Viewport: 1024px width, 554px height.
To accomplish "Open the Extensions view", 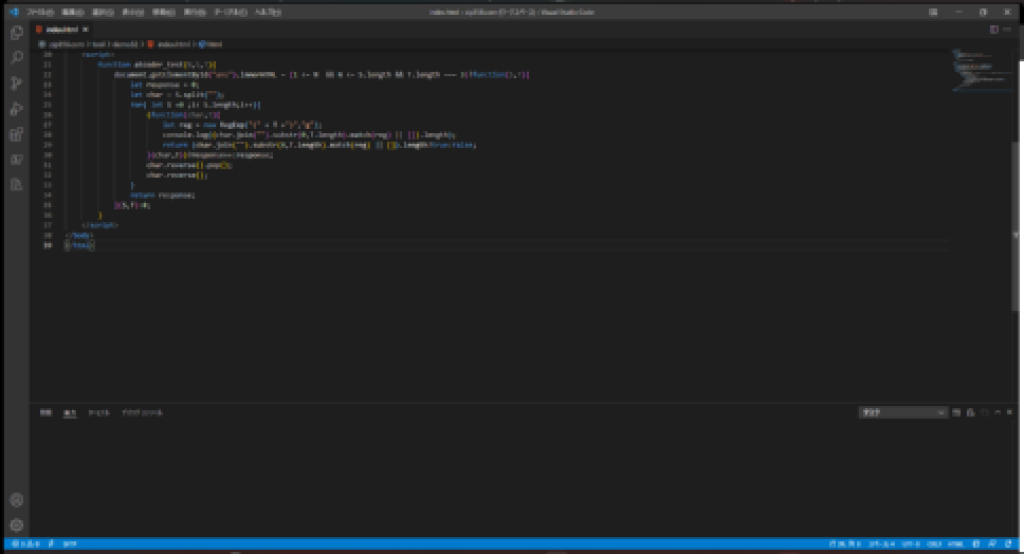I will coord(16,135).
